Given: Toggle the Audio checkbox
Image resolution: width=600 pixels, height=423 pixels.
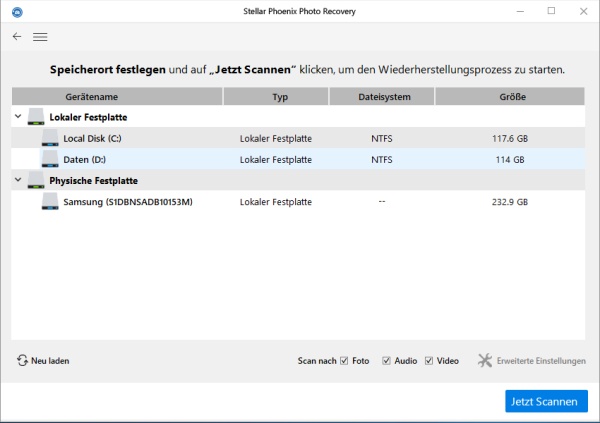Looking at the screenshot, I should [386, 361].
